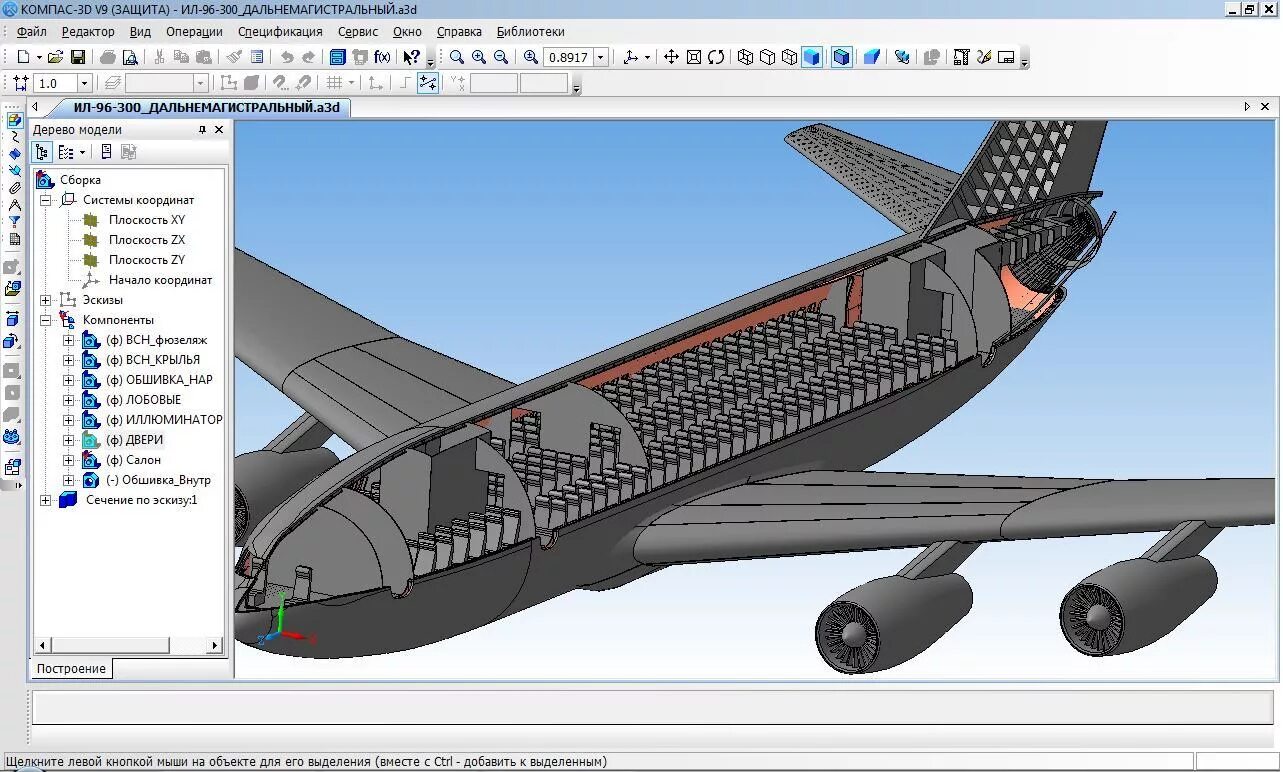Image resolution: width=1283 pixels, height=772 pixels.
Task: Open the Спецификация menu
Action: pos(280,31)
